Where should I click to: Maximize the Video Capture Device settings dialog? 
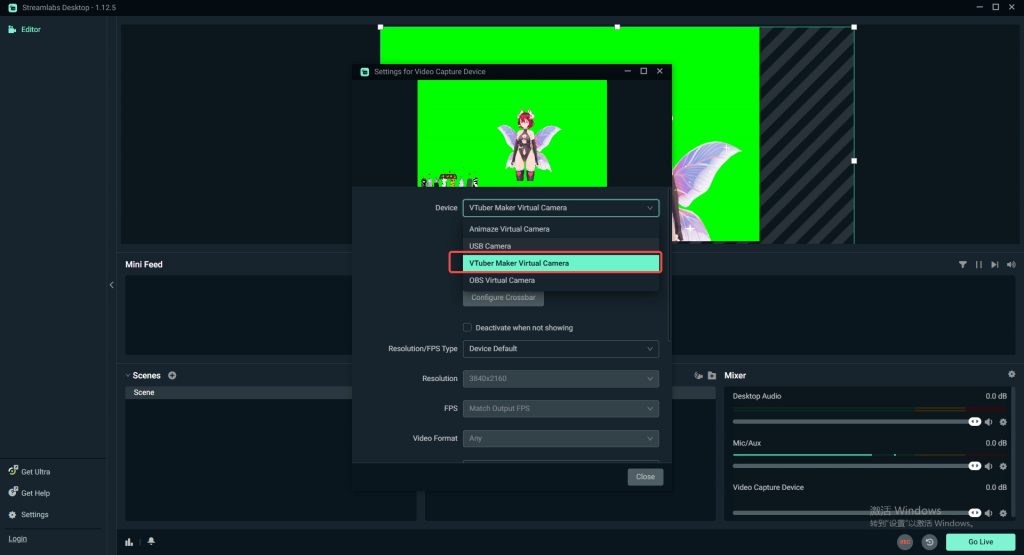[643, 71]
